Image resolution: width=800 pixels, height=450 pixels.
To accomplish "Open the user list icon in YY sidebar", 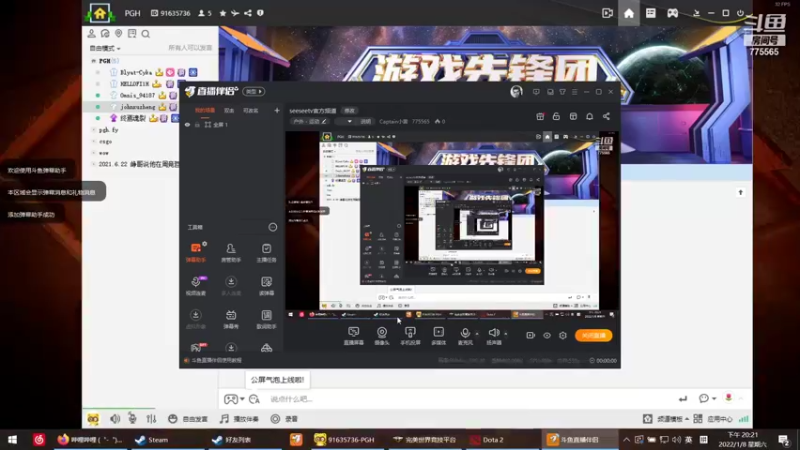I will tap(91, 34).
